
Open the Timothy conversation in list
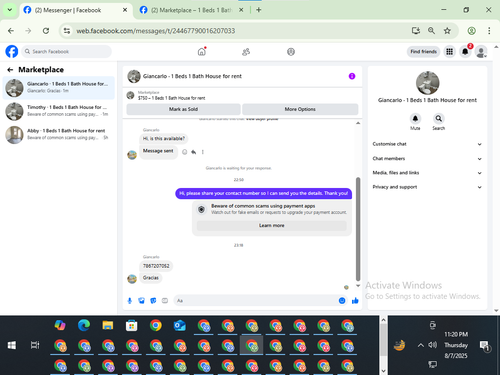pyautogui.click(x=59, y=111)
